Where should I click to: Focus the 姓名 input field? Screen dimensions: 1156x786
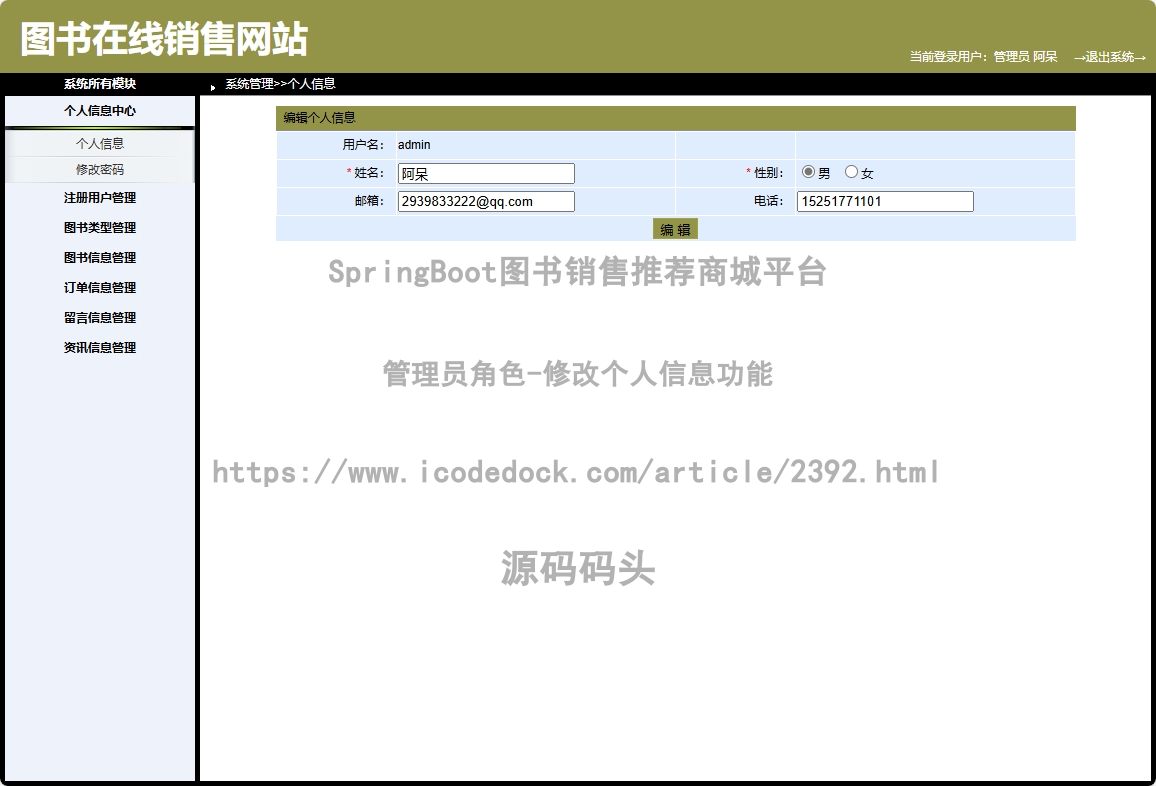pos(486,173)
